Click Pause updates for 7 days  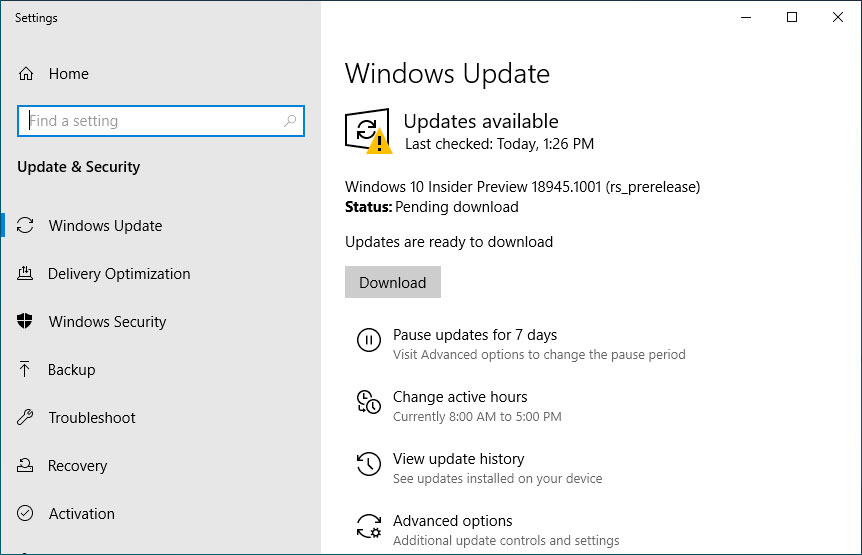point(475,335)
